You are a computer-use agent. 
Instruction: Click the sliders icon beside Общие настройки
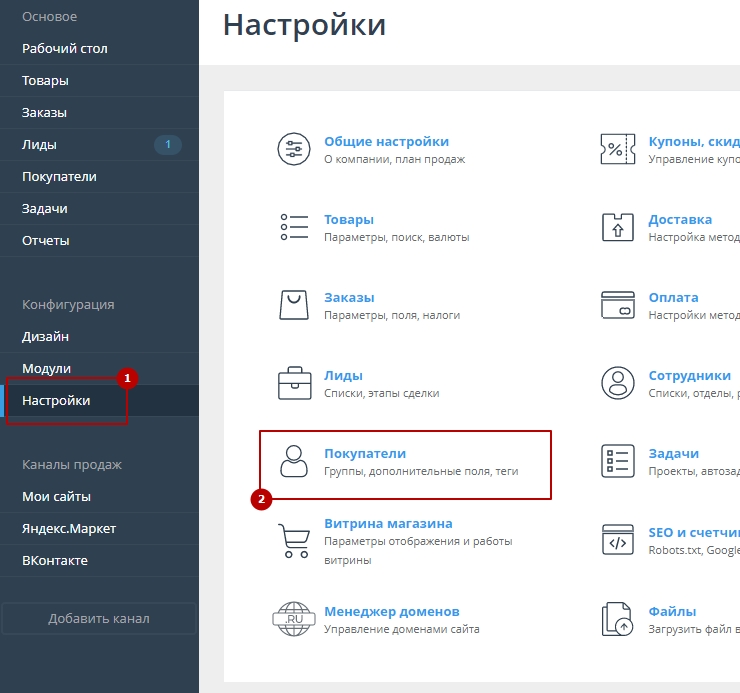tap(294, 150)
